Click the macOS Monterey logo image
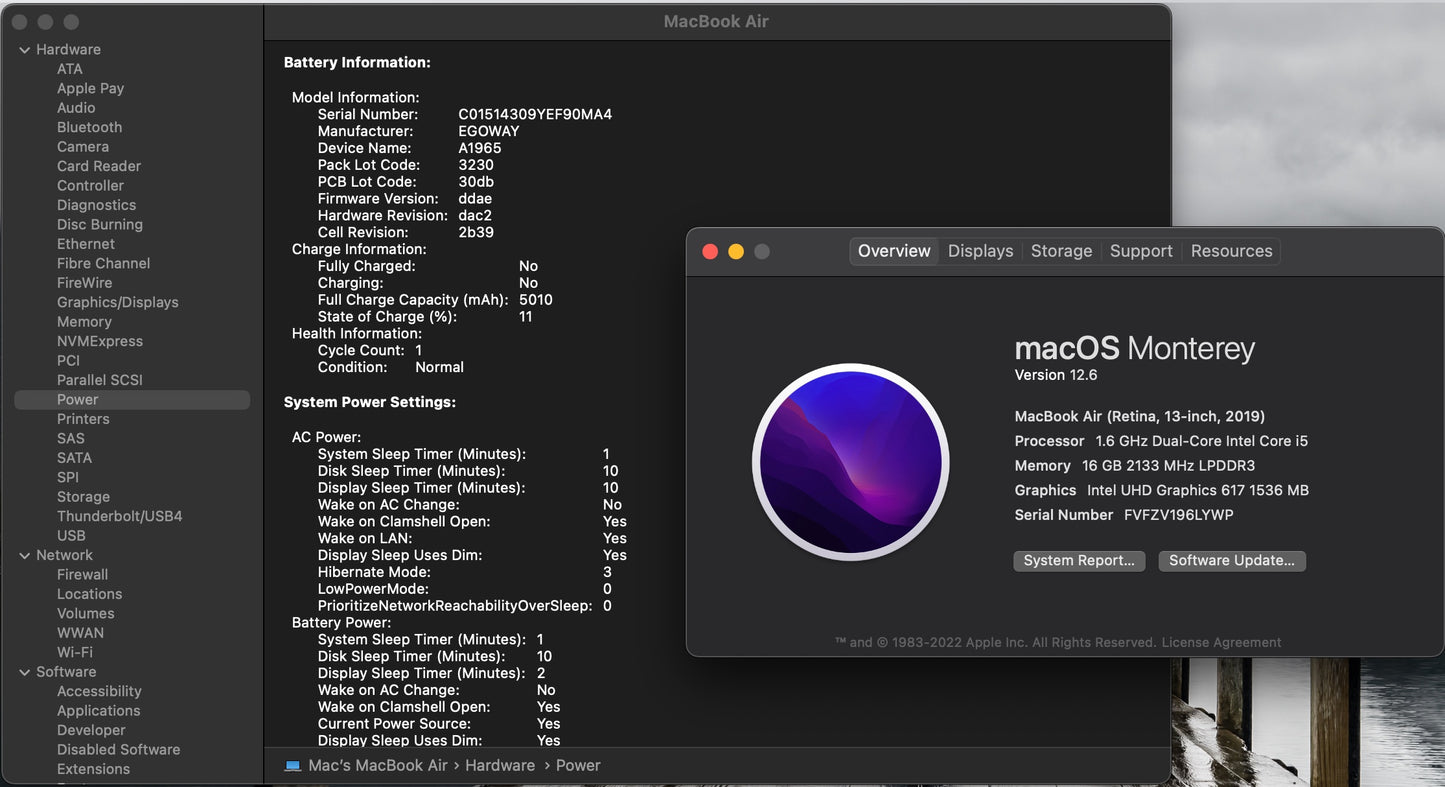This screenshot has width=1445, height=787. click(x=850, y=462)
